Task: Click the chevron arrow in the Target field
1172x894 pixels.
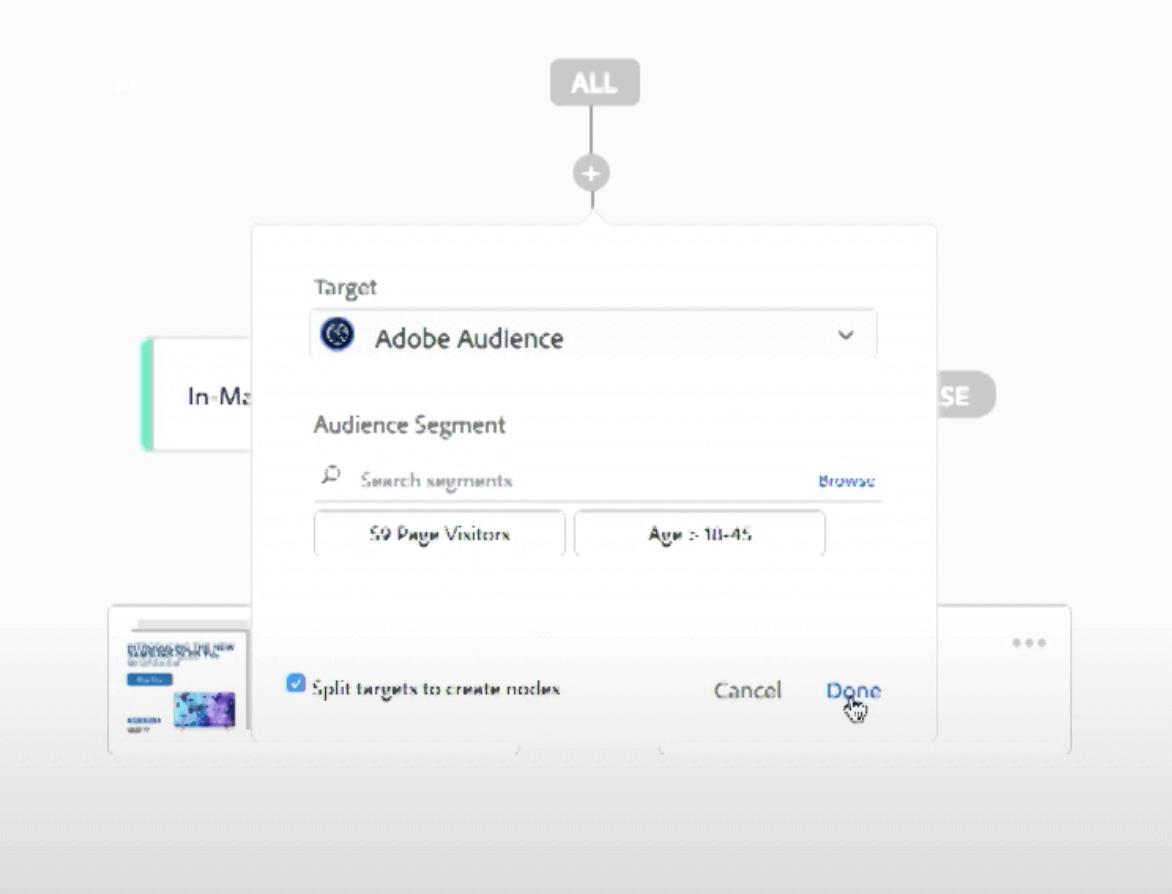Action: tap(845, 335)
